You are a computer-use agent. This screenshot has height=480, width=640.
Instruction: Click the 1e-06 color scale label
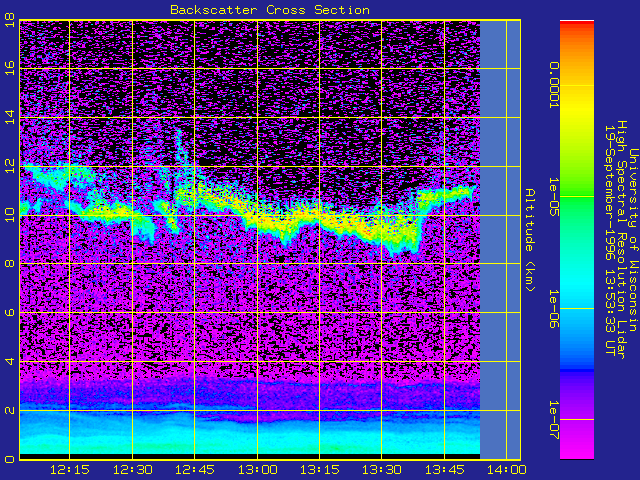pyautogui.click(x=553, y=309)
